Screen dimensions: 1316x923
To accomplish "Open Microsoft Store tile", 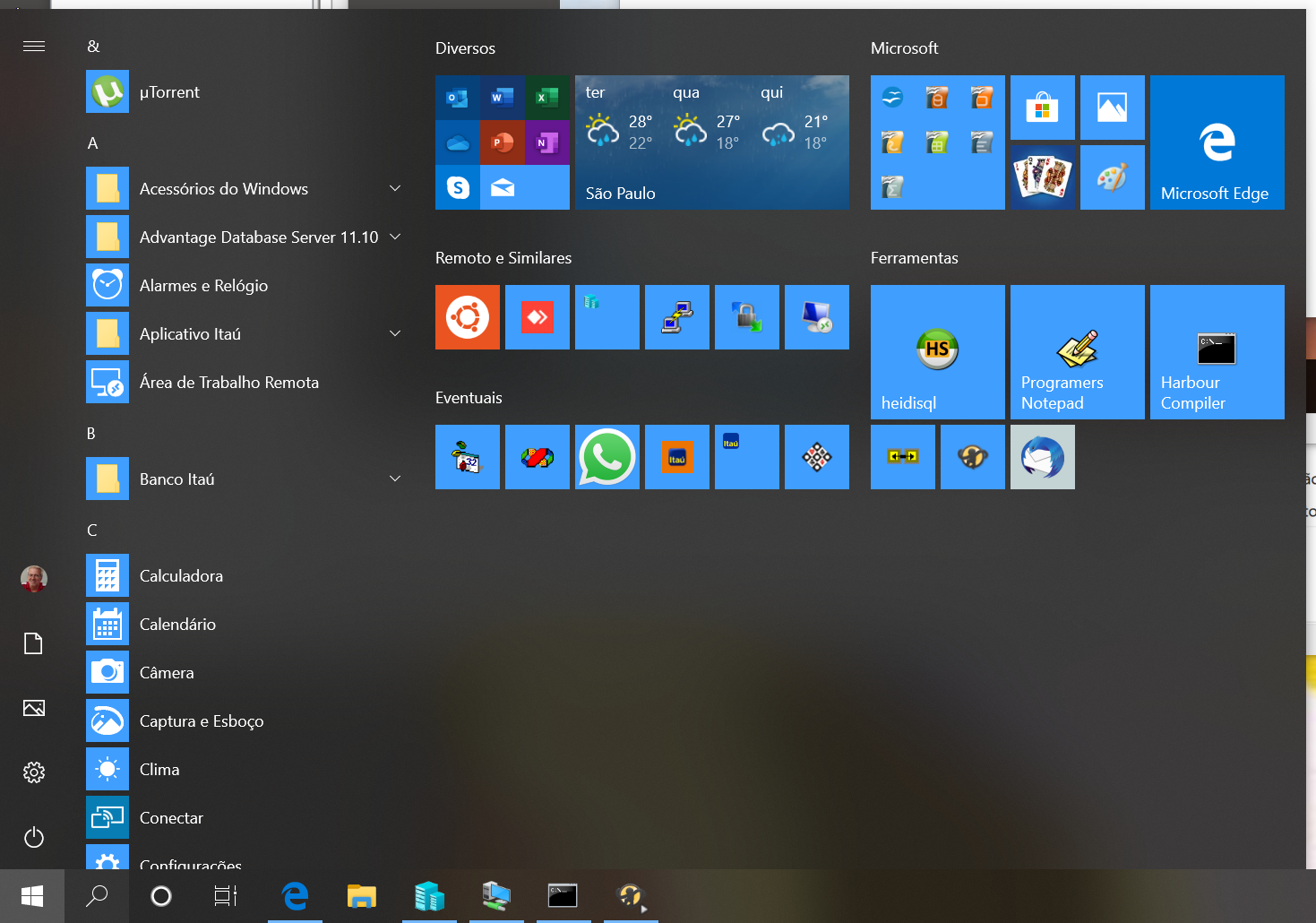I will tap(1042, 108).
